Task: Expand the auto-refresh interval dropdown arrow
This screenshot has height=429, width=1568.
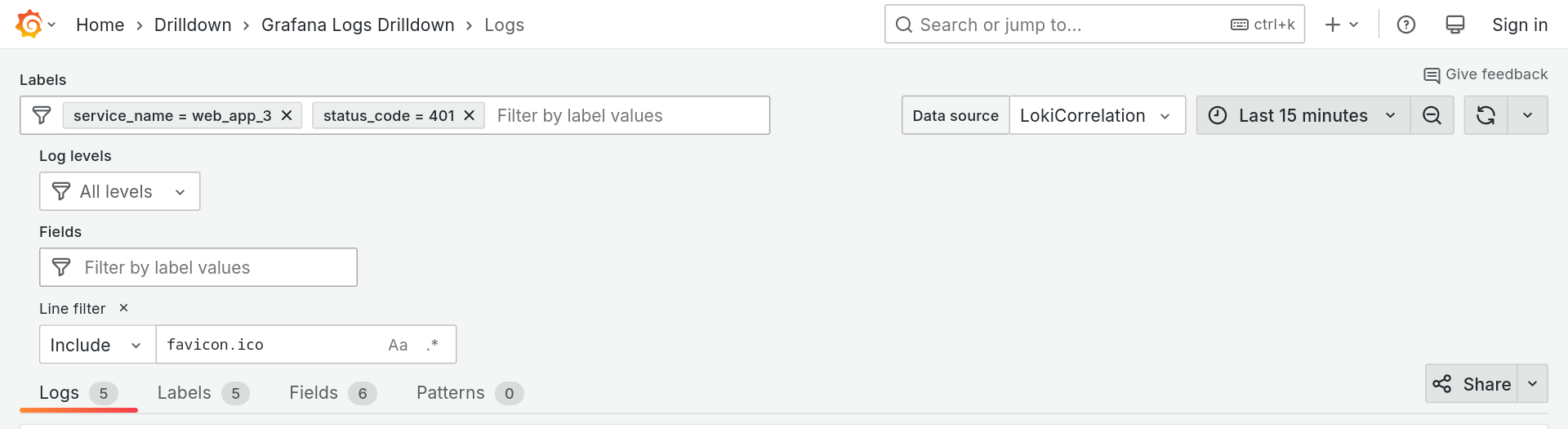Action: (x=1527, y=115)
